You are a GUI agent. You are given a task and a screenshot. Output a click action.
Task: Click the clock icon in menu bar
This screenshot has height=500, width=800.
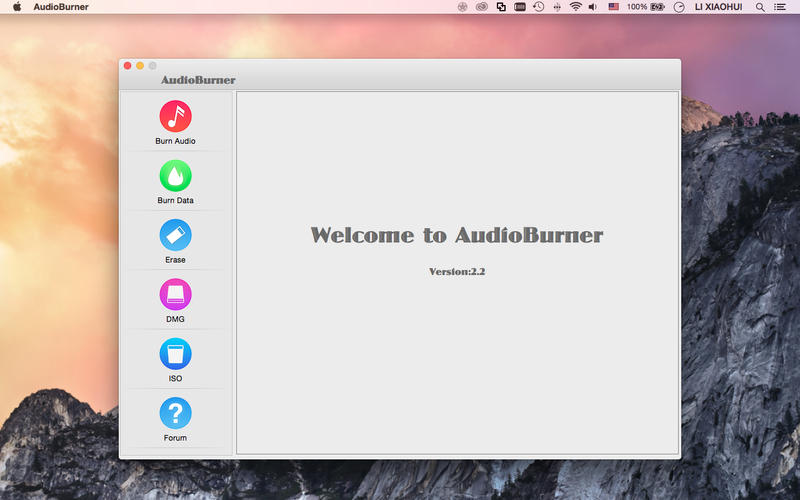[x=679, y=7]
